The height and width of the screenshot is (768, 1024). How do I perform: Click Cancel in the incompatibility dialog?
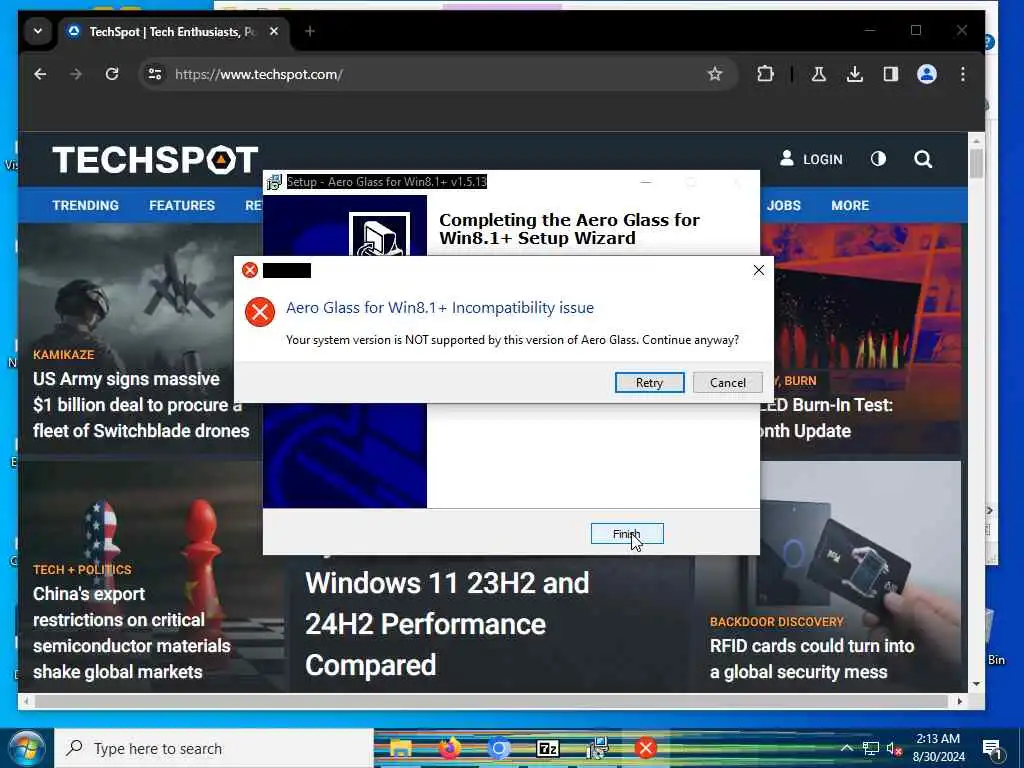728,383
